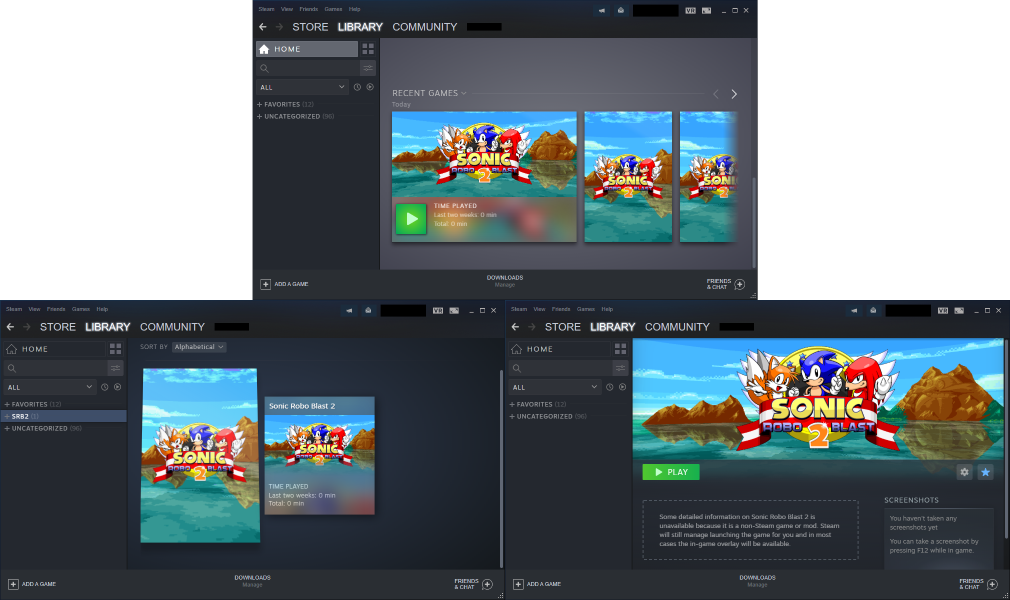Toggle recent-activity clock sort in top window
1010x600 pixels.
click(x=357, y=87)
